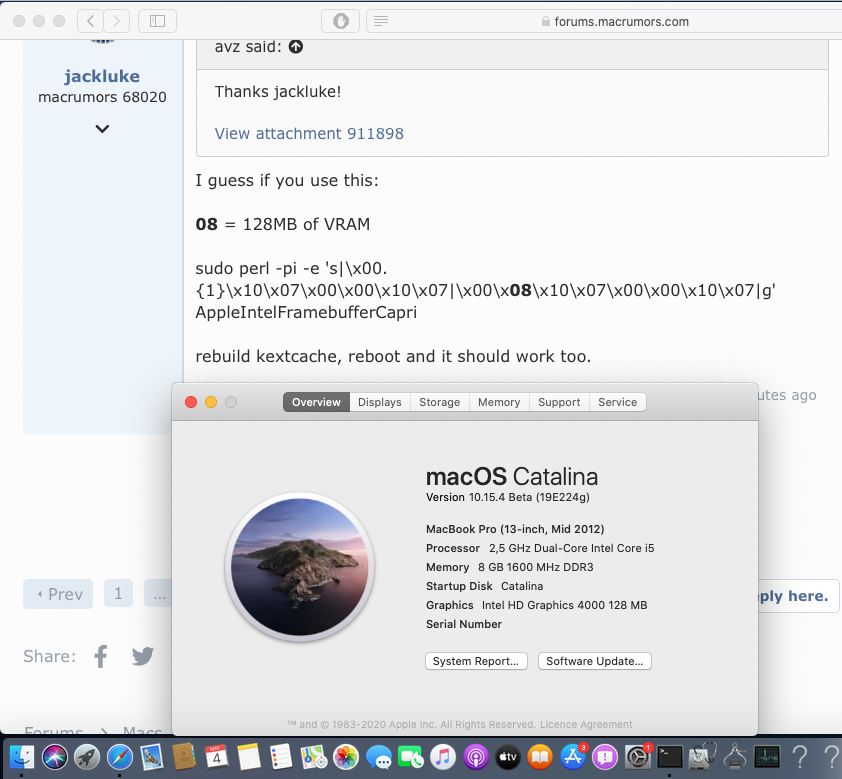Open Terminal icon in the Dock

click(670, 757)
